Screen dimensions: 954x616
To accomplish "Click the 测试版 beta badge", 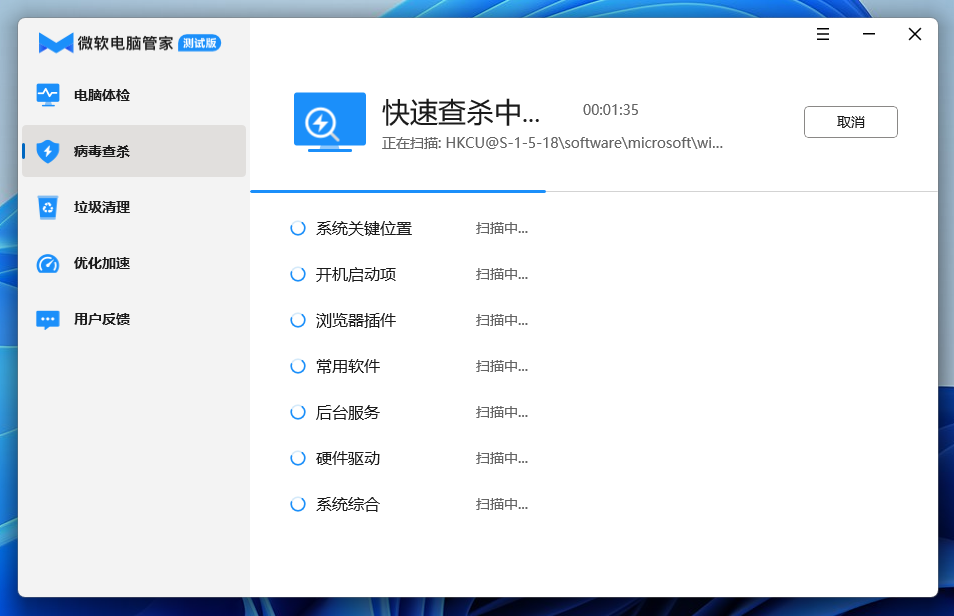I will (200, 43).
